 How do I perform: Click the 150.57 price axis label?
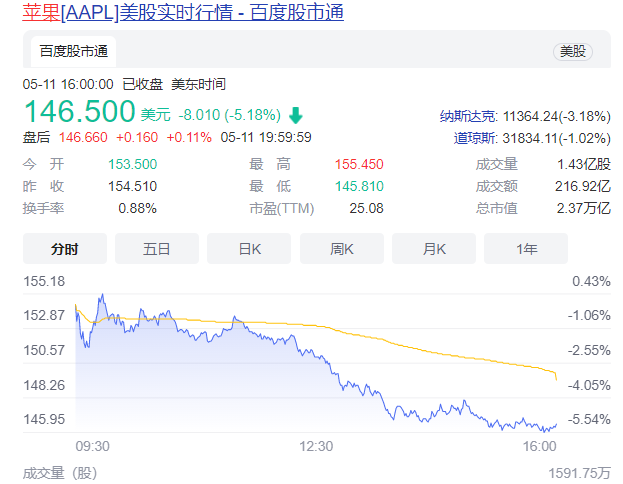(44, 350)
